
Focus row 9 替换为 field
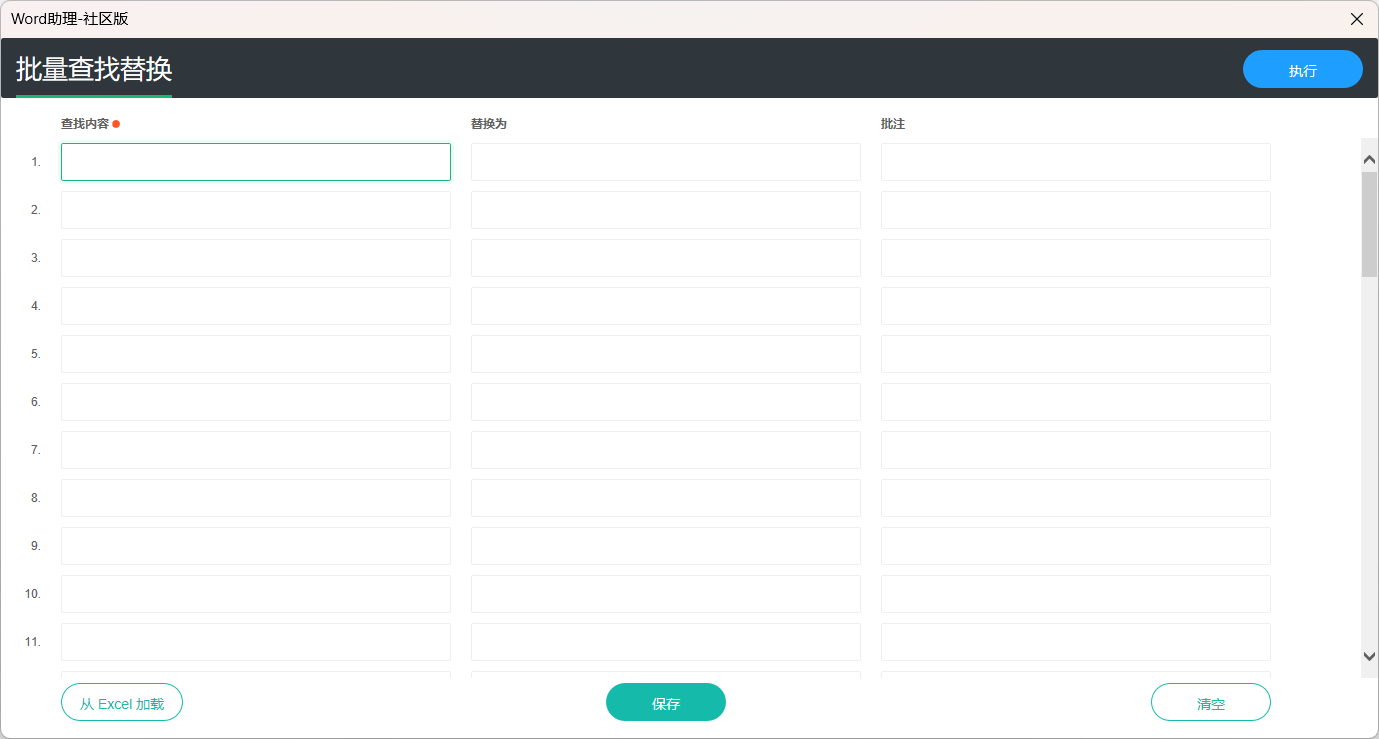[666, 546]
